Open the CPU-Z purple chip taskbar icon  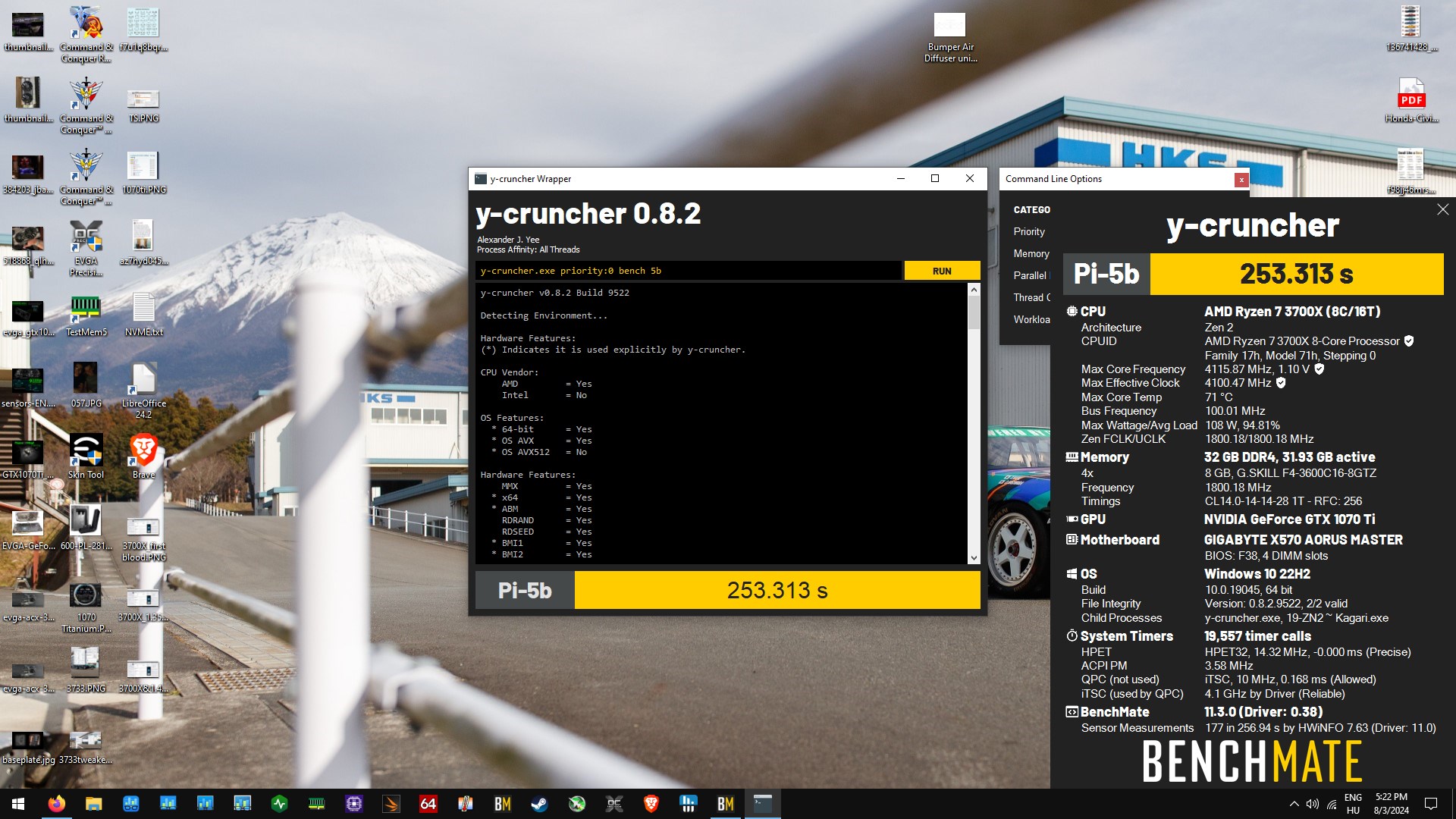[353, 804]
